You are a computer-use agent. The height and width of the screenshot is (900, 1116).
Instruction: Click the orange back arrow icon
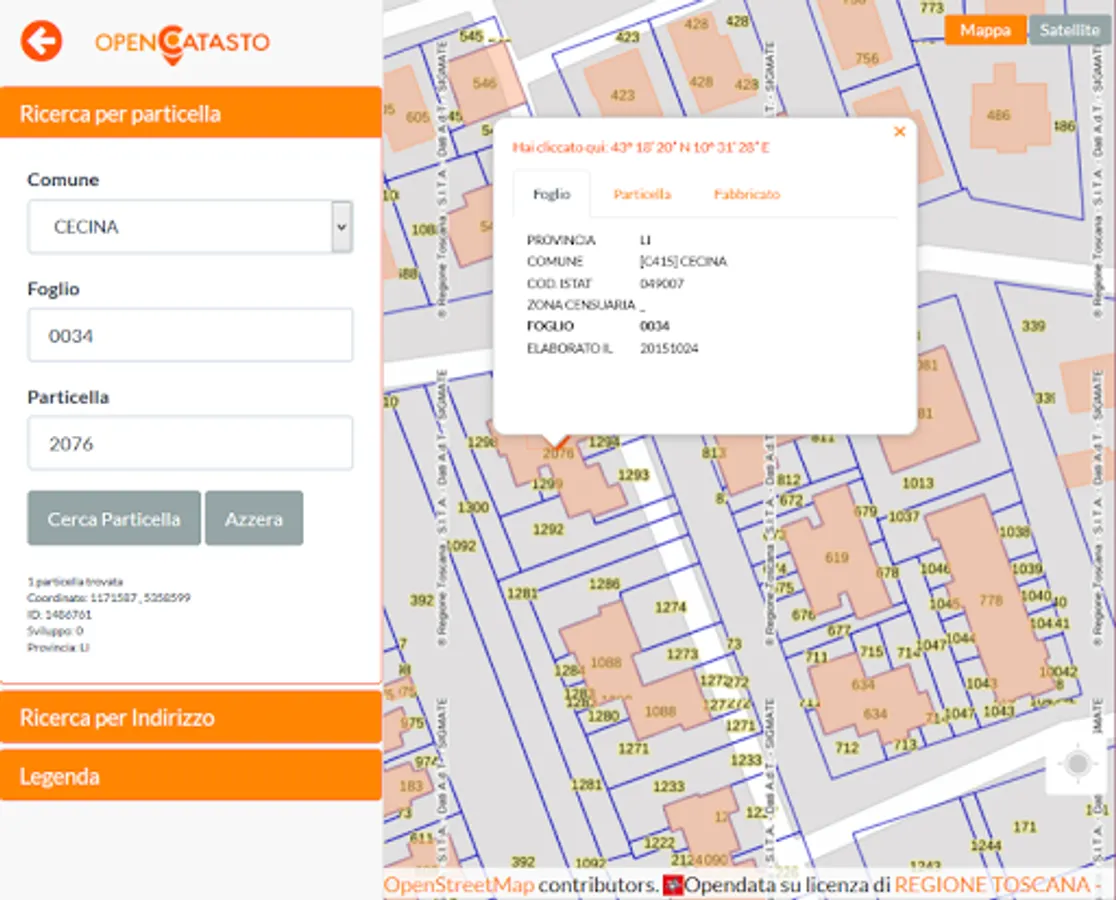[x=41, y=41]
